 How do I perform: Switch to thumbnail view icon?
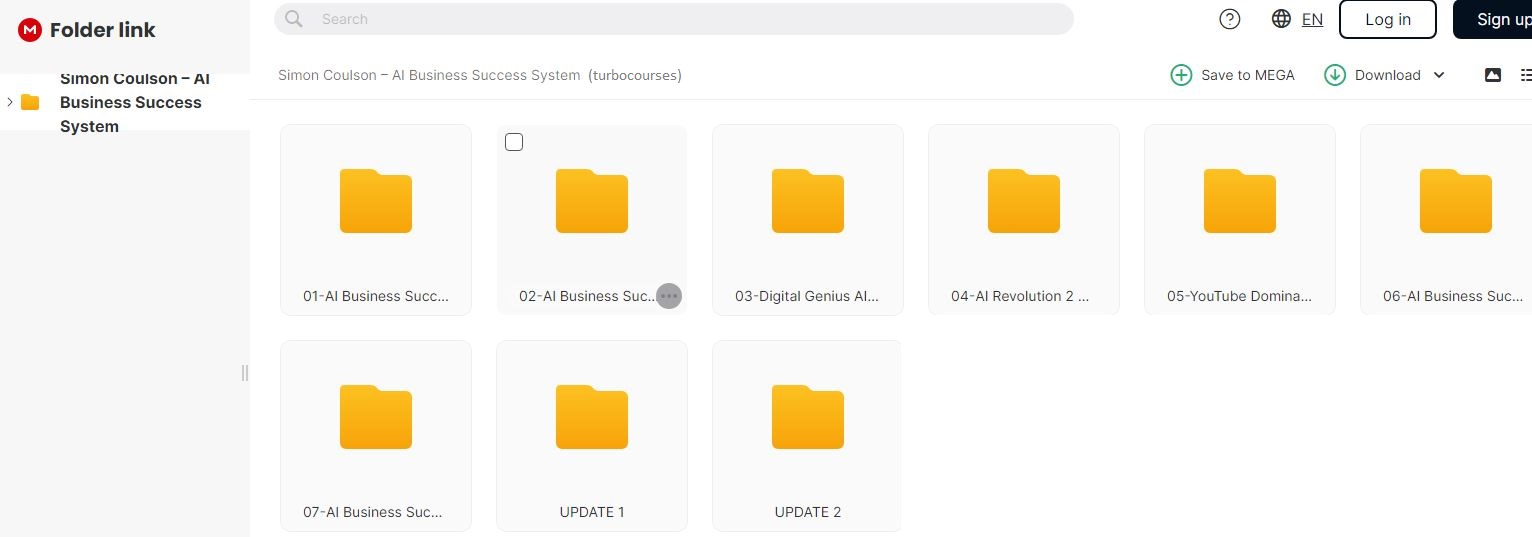pyautogui.click(x=1493, y=75)
